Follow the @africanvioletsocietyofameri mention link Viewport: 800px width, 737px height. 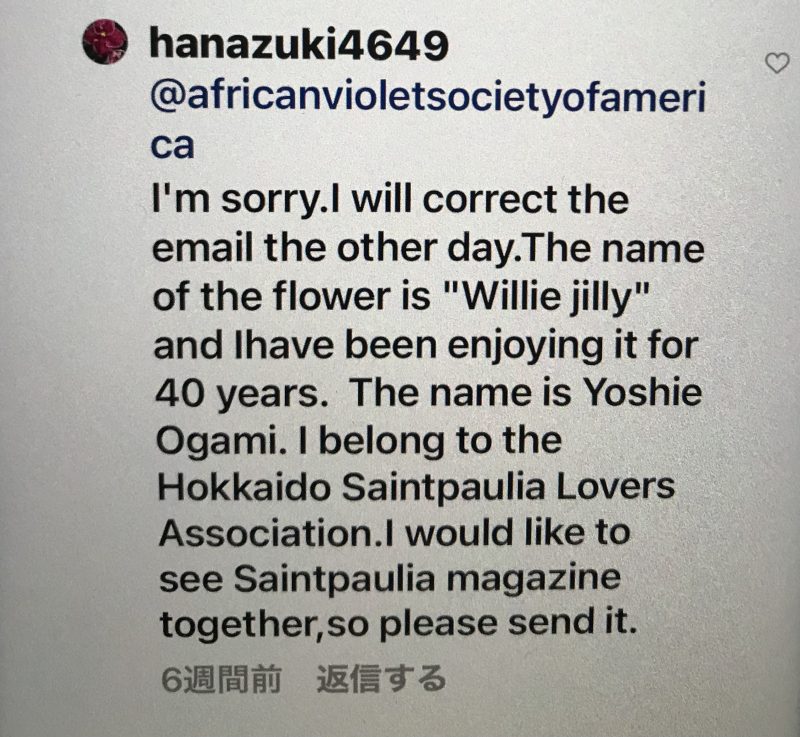pos(428,97)
